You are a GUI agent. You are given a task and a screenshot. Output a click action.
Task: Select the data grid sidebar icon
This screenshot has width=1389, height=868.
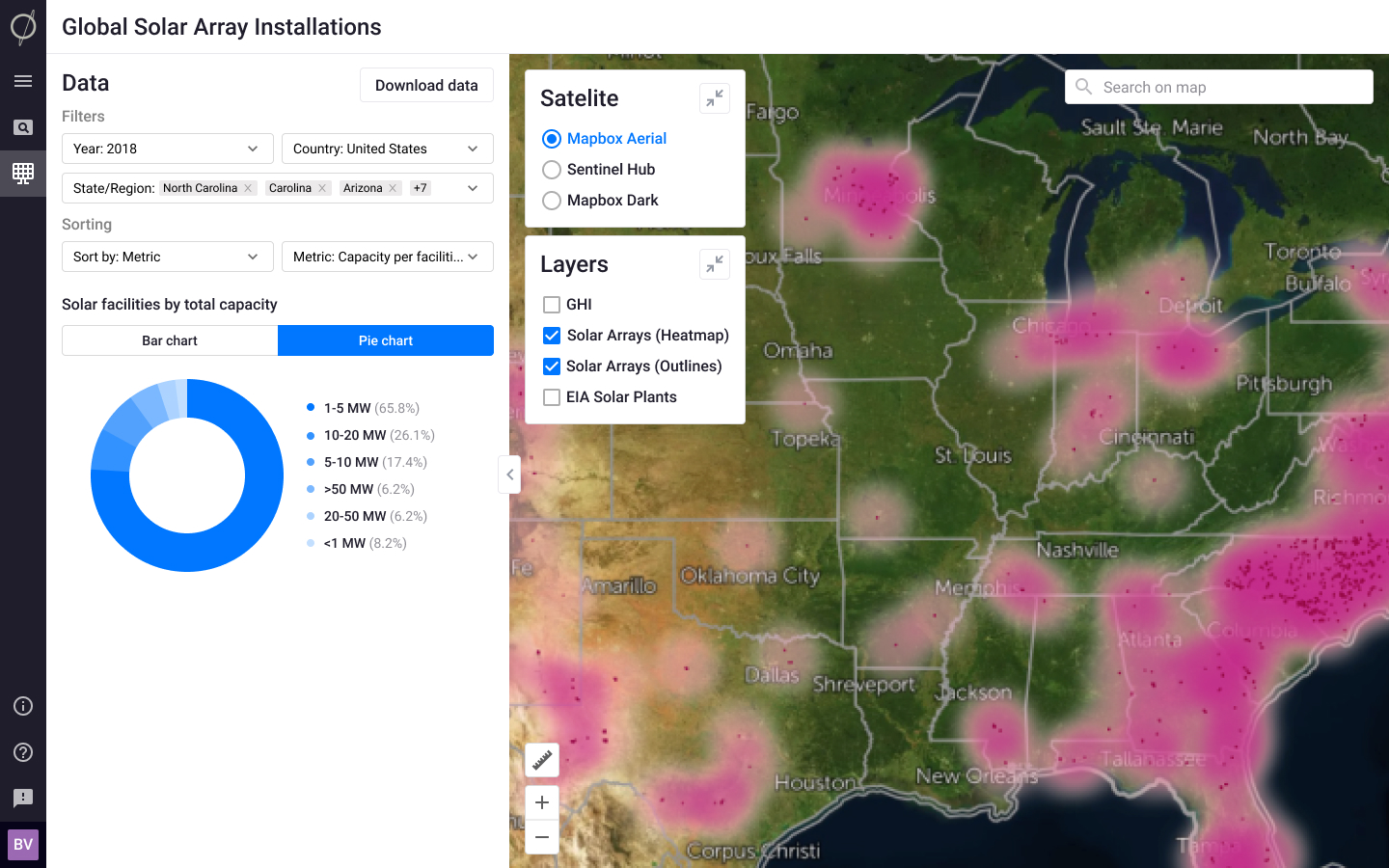pyautogui.click(x=23, y=174)
